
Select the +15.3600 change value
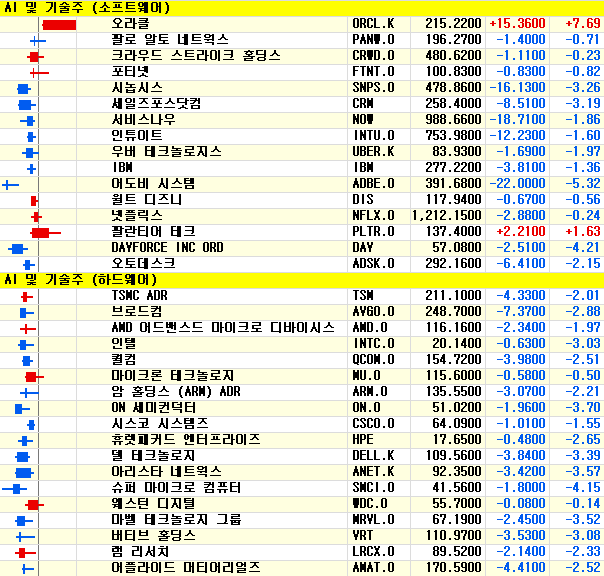(517, 24)
